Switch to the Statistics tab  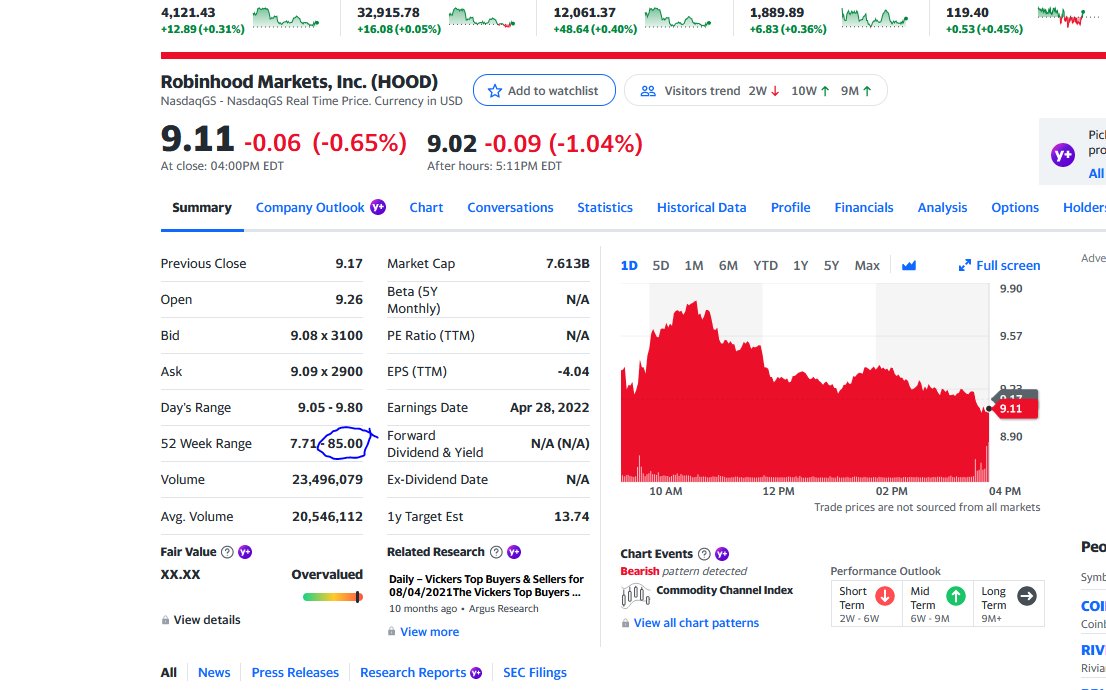pyautogui.click(x=604, y=207)
